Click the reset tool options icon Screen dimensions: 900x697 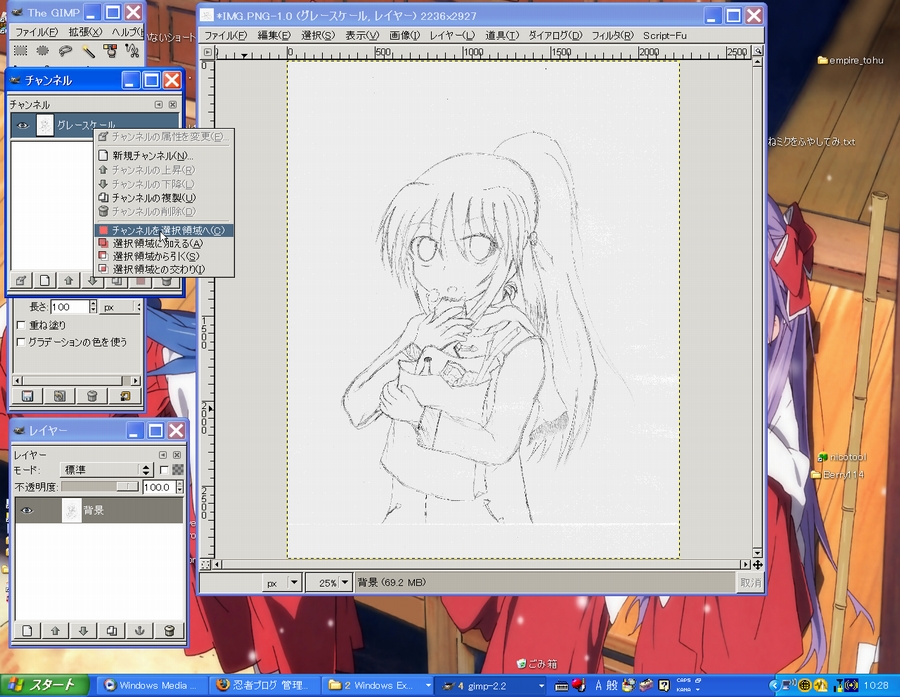125,396
